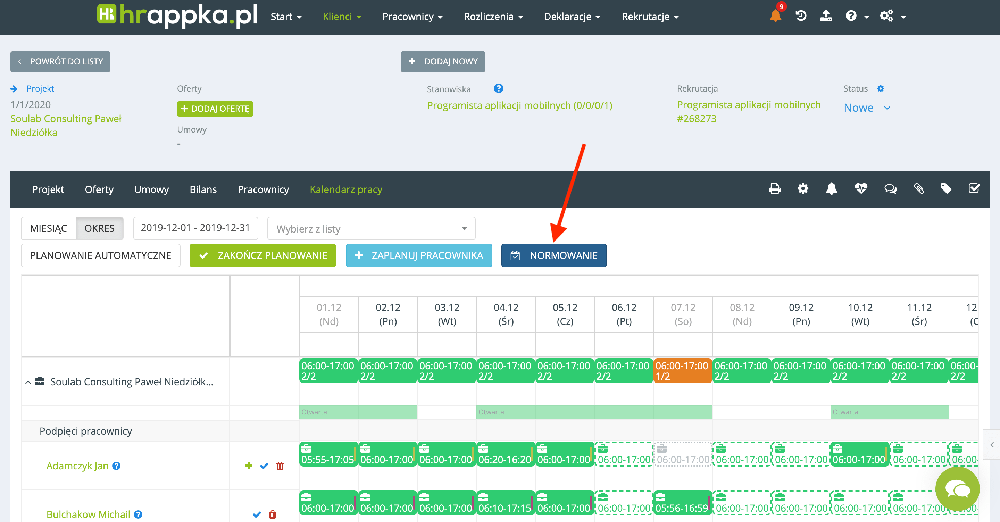Click ZAPLANUJ PRACOWNIKA button
Image resolution: width=1000 pixels, height=522 pixels.
[419, 255]
